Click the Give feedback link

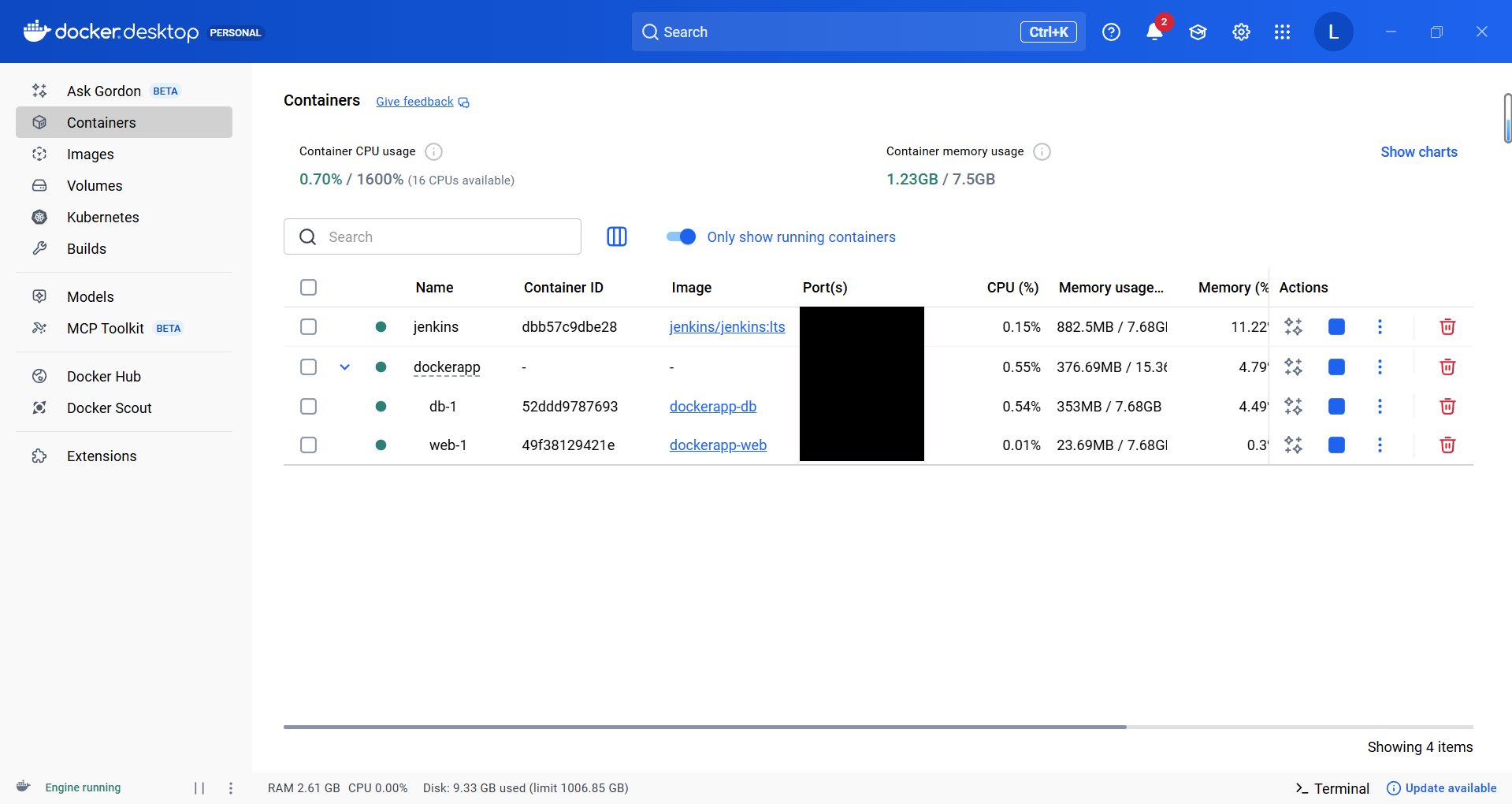[x=422, y=102]
